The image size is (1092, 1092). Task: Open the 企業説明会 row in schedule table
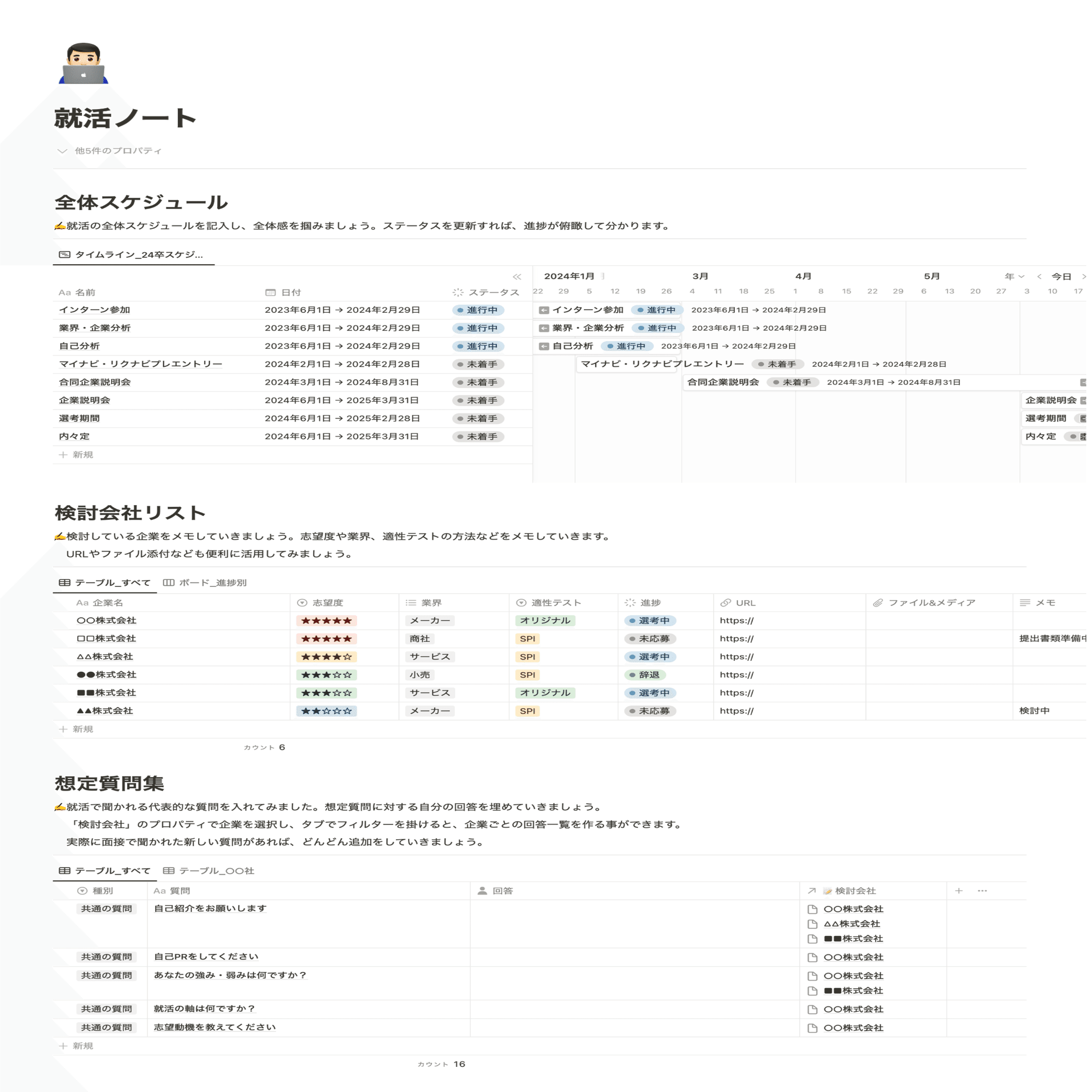[x=85, y=401]
